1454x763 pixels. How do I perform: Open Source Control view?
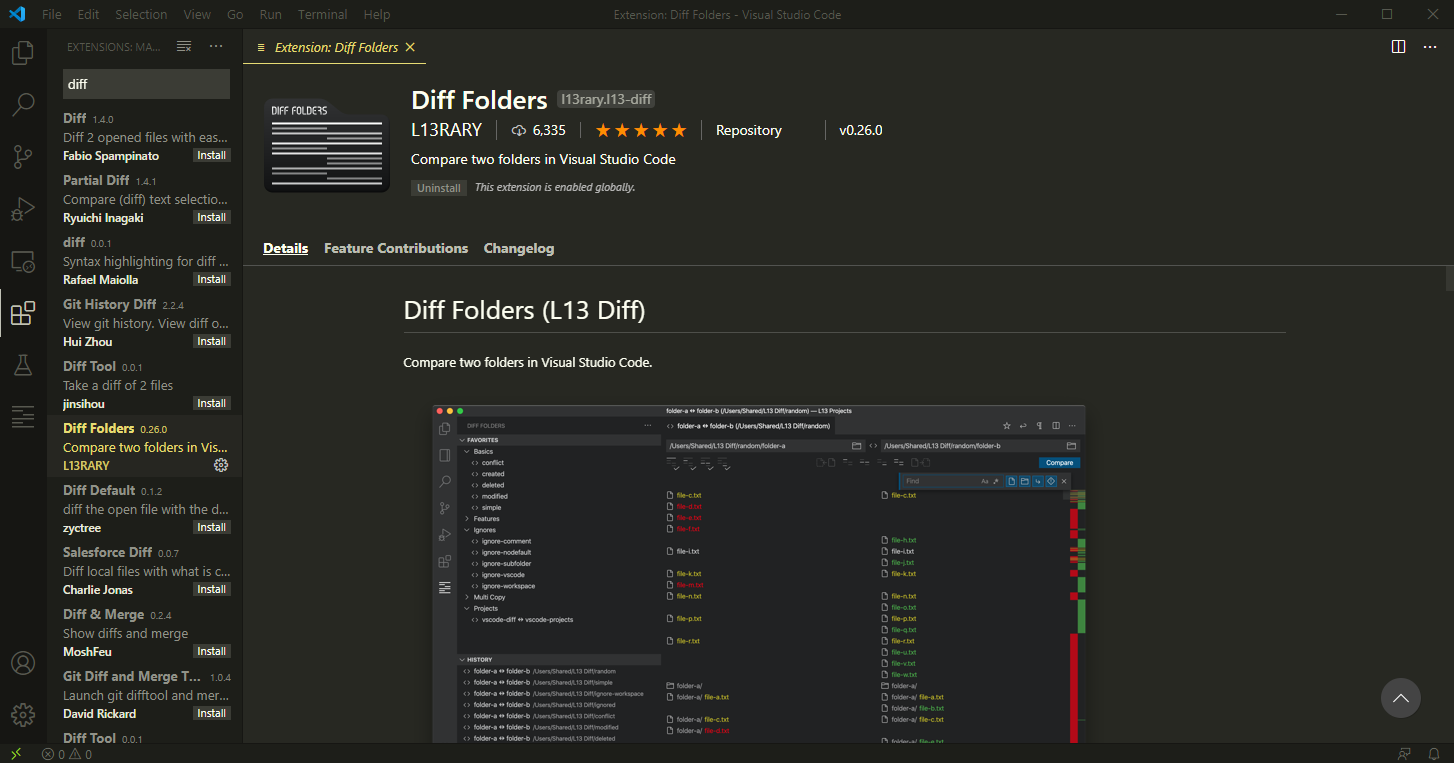[x=23, y=156]
